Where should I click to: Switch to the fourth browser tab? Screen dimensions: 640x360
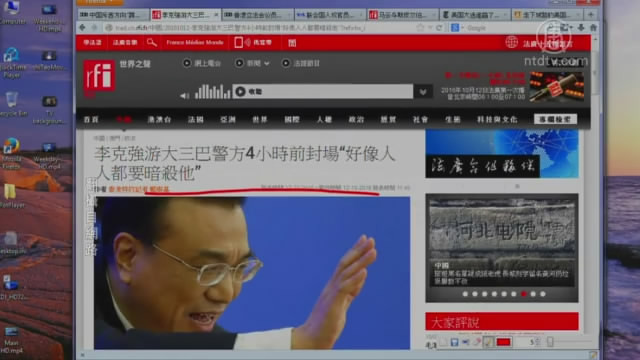(330, 15)
